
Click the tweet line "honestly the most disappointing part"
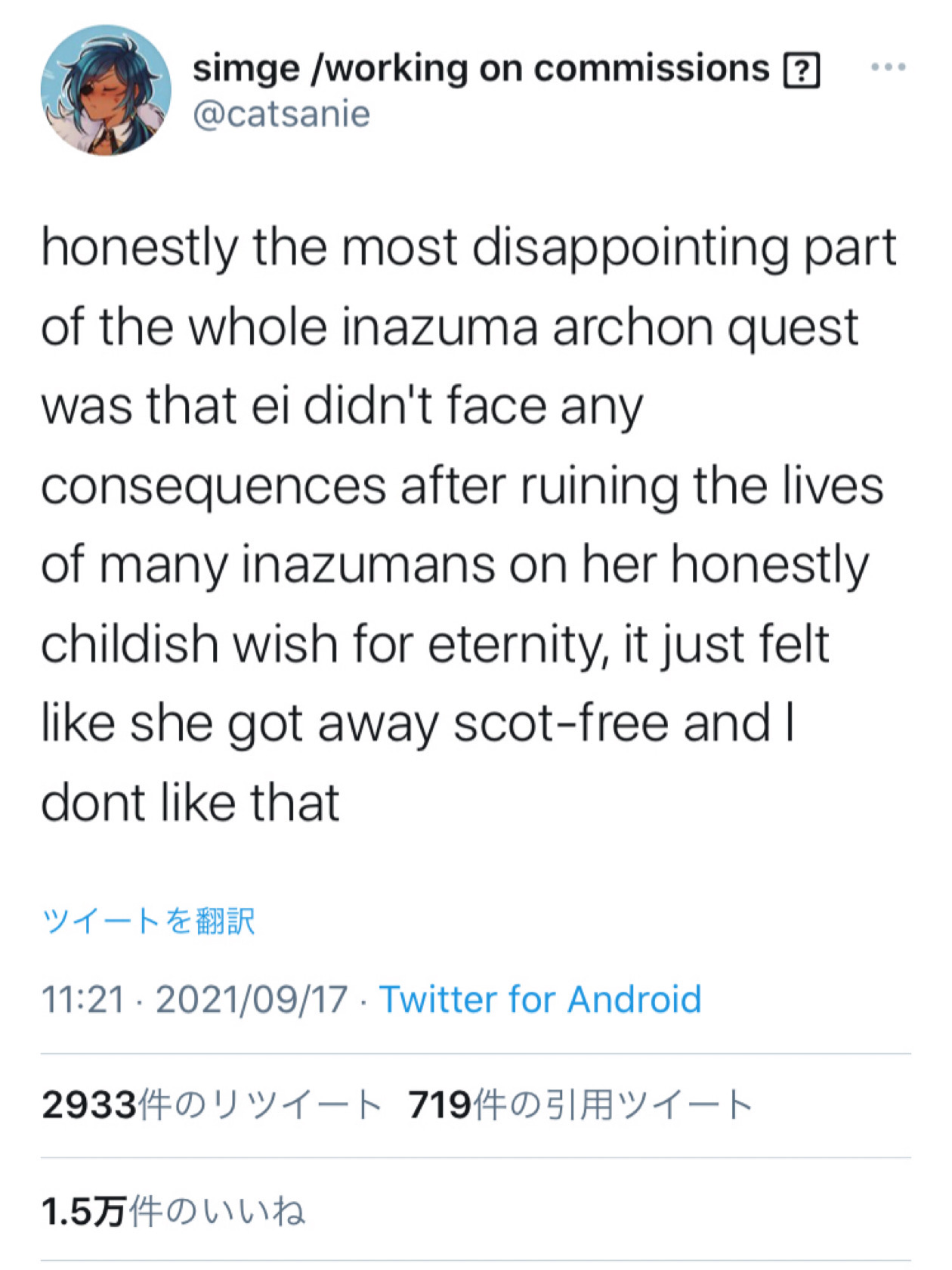click(468, 247)
